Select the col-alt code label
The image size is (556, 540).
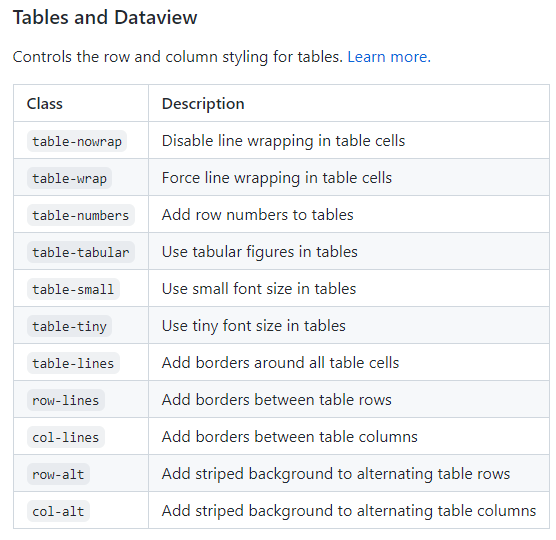[59, 511]
